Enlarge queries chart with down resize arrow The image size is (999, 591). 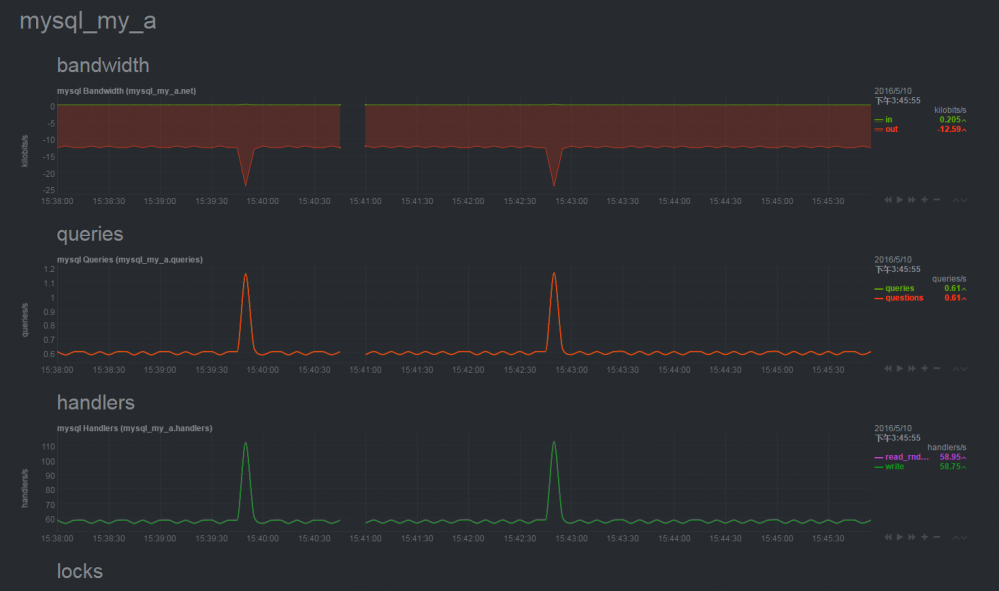[964, 369]
